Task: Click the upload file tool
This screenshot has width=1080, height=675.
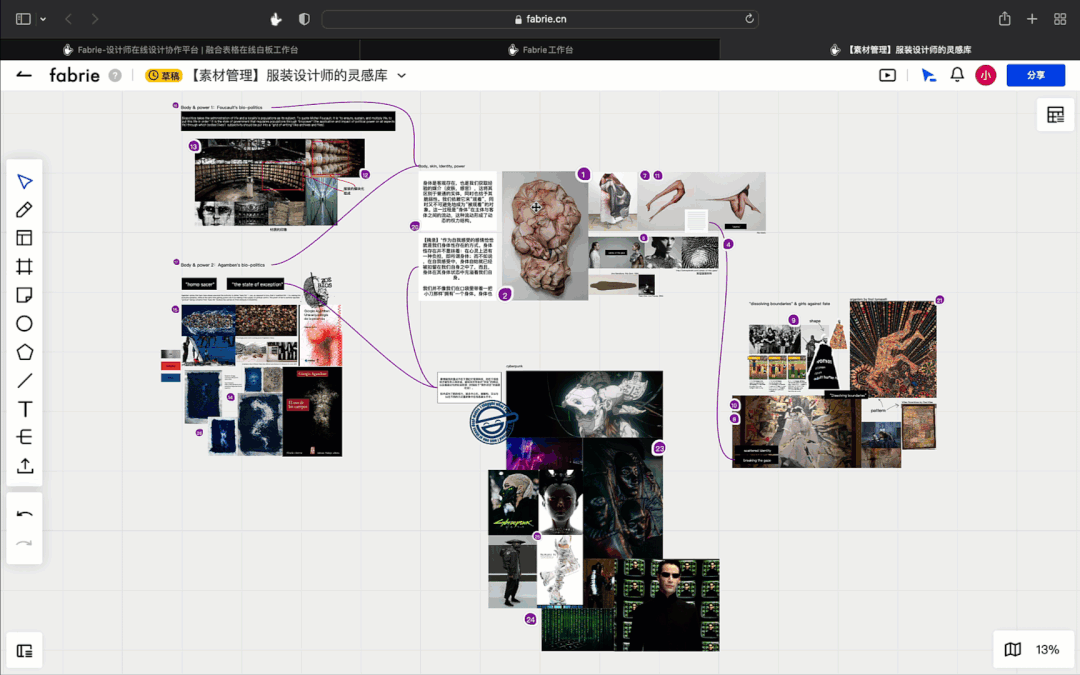Action: click(25, 466)
